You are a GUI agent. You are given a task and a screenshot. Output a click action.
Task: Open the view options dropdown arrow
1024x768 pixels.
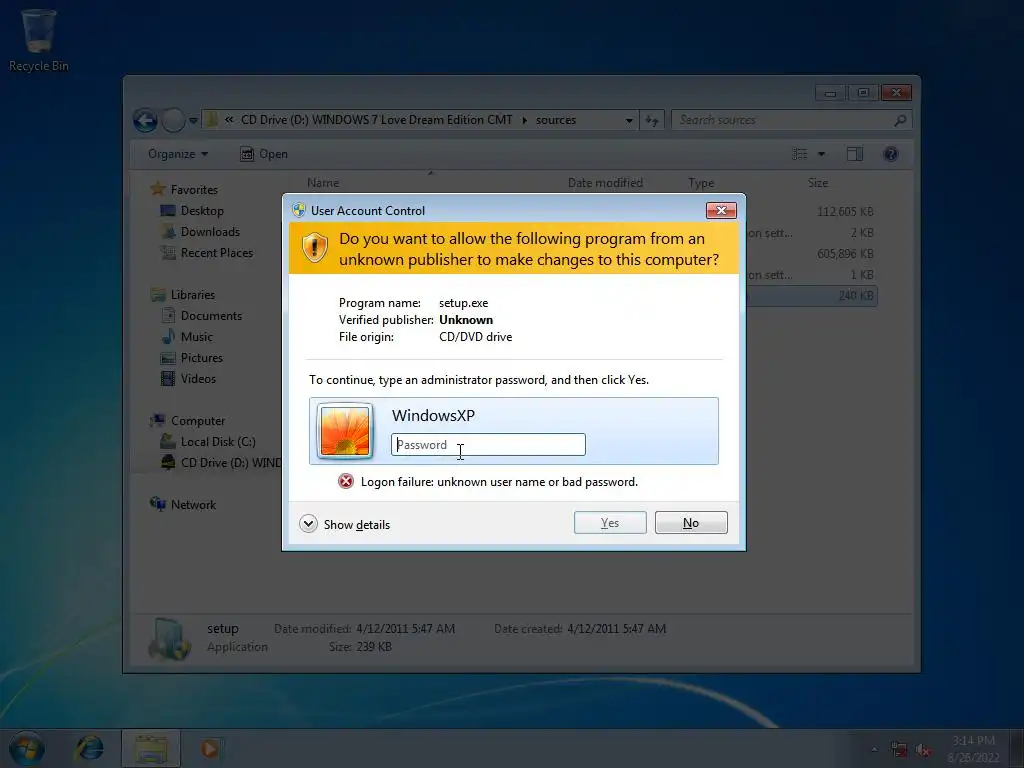(x=822, y=154)
